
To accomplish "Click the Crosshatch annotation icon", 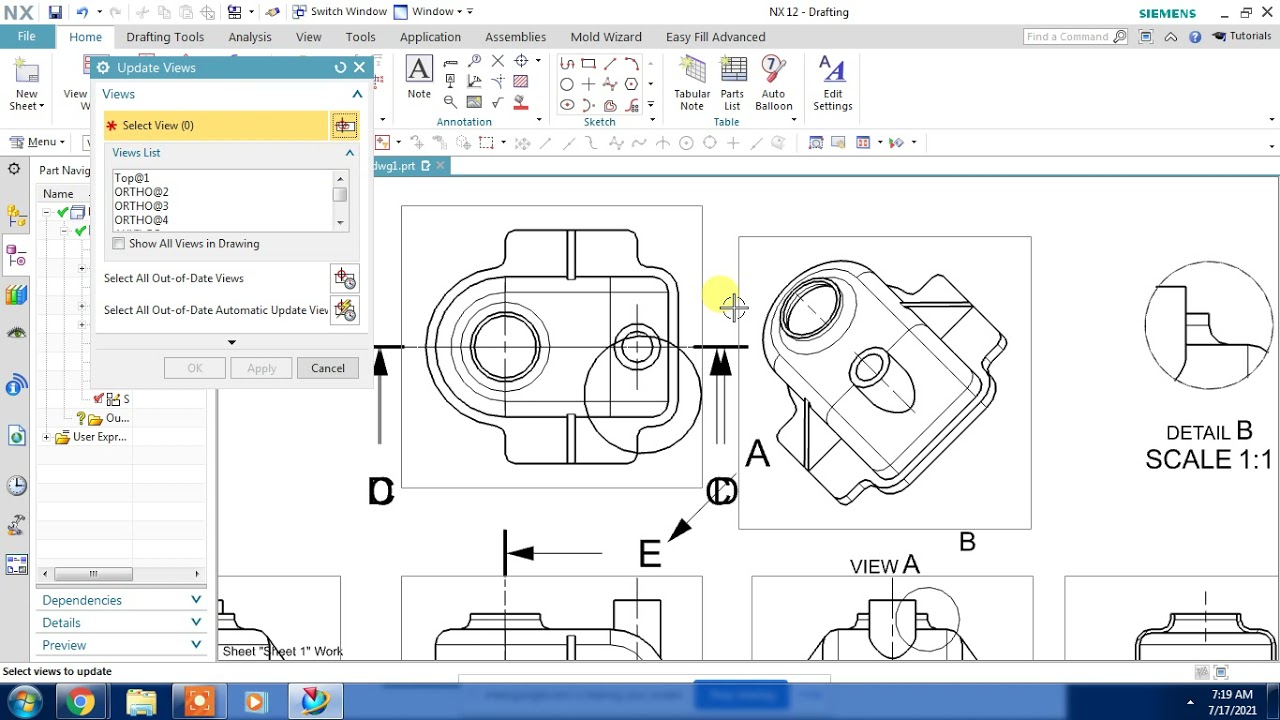I will [520, 82].
